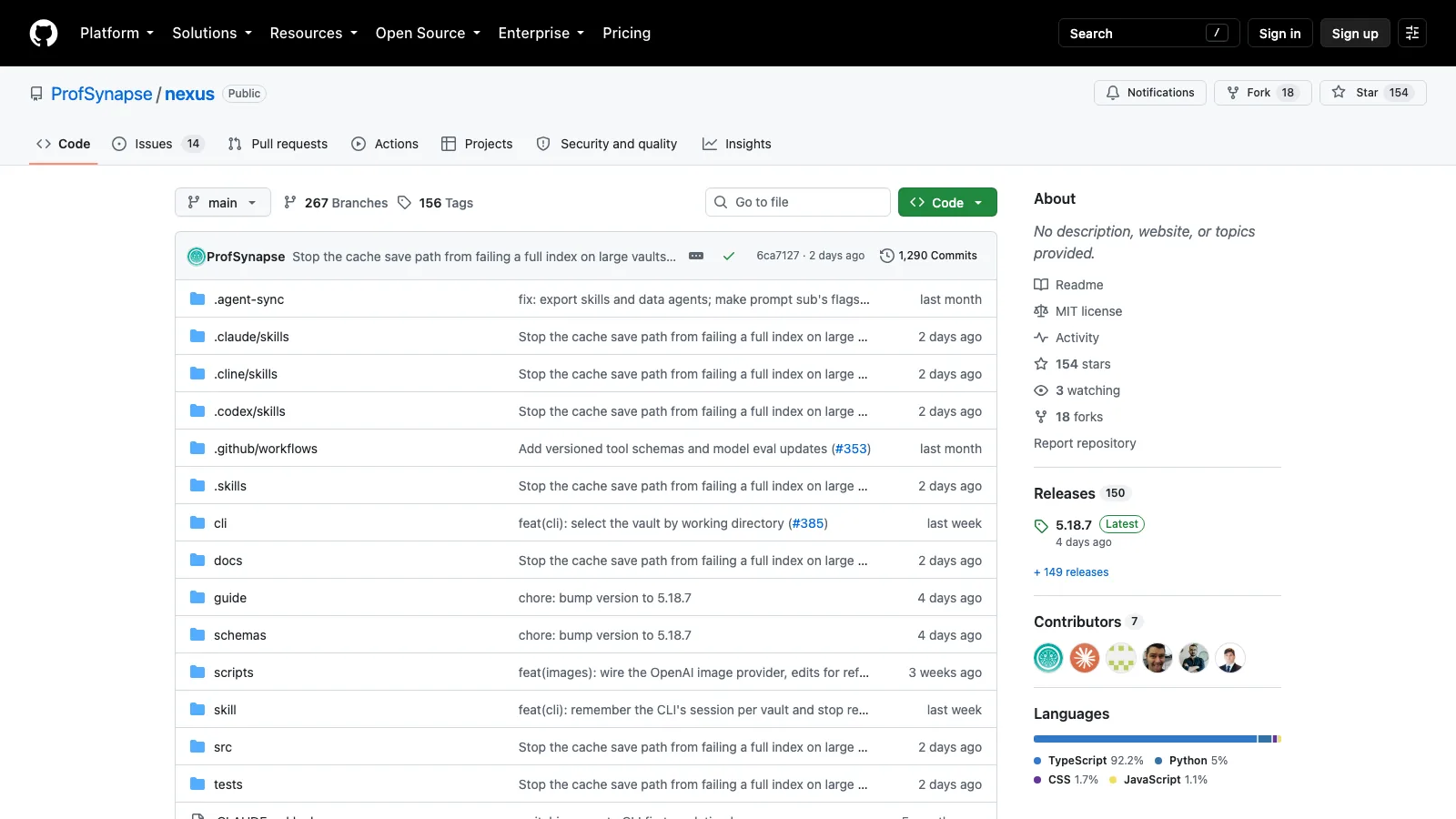Expand the Solutions menu
Screen dimensions: 1456x819
212,33
